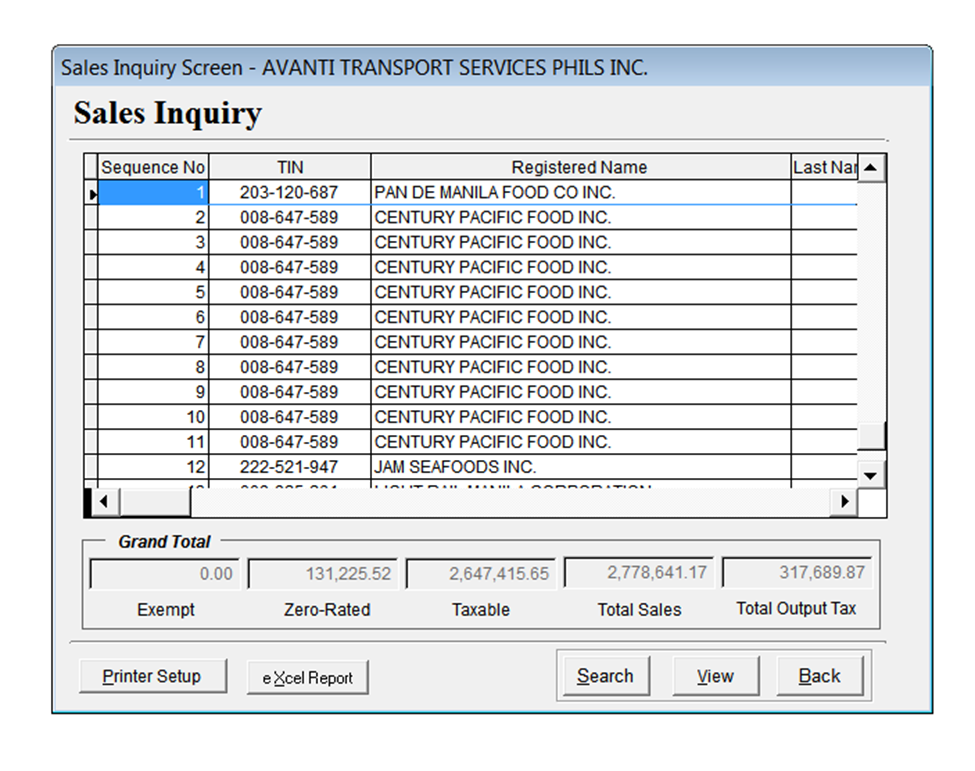
Task: Click the Last Name cell in row 2
Action: [x=825, y=218]
